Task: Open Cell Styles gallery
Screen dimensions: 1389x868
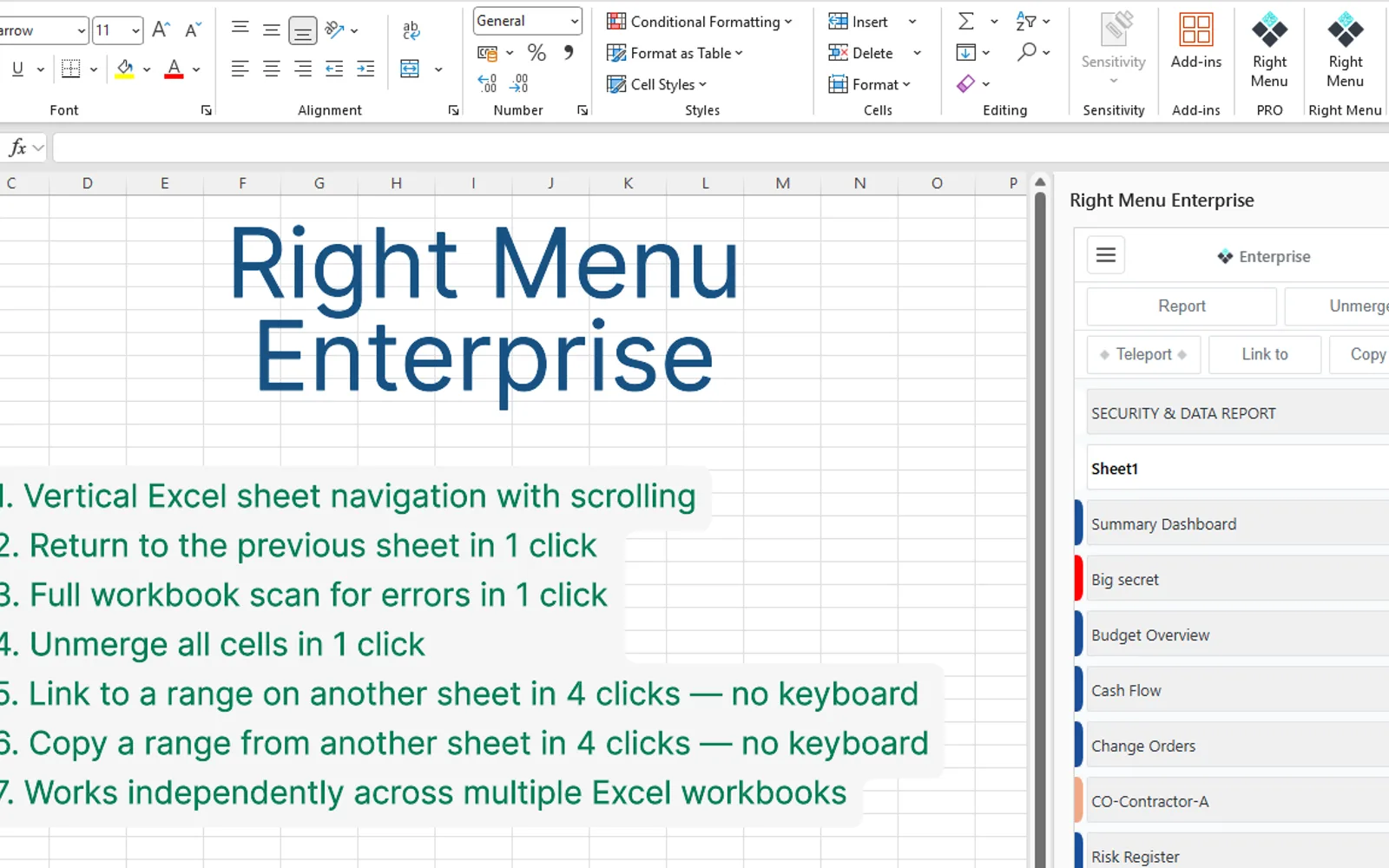Action: [656, 84]
